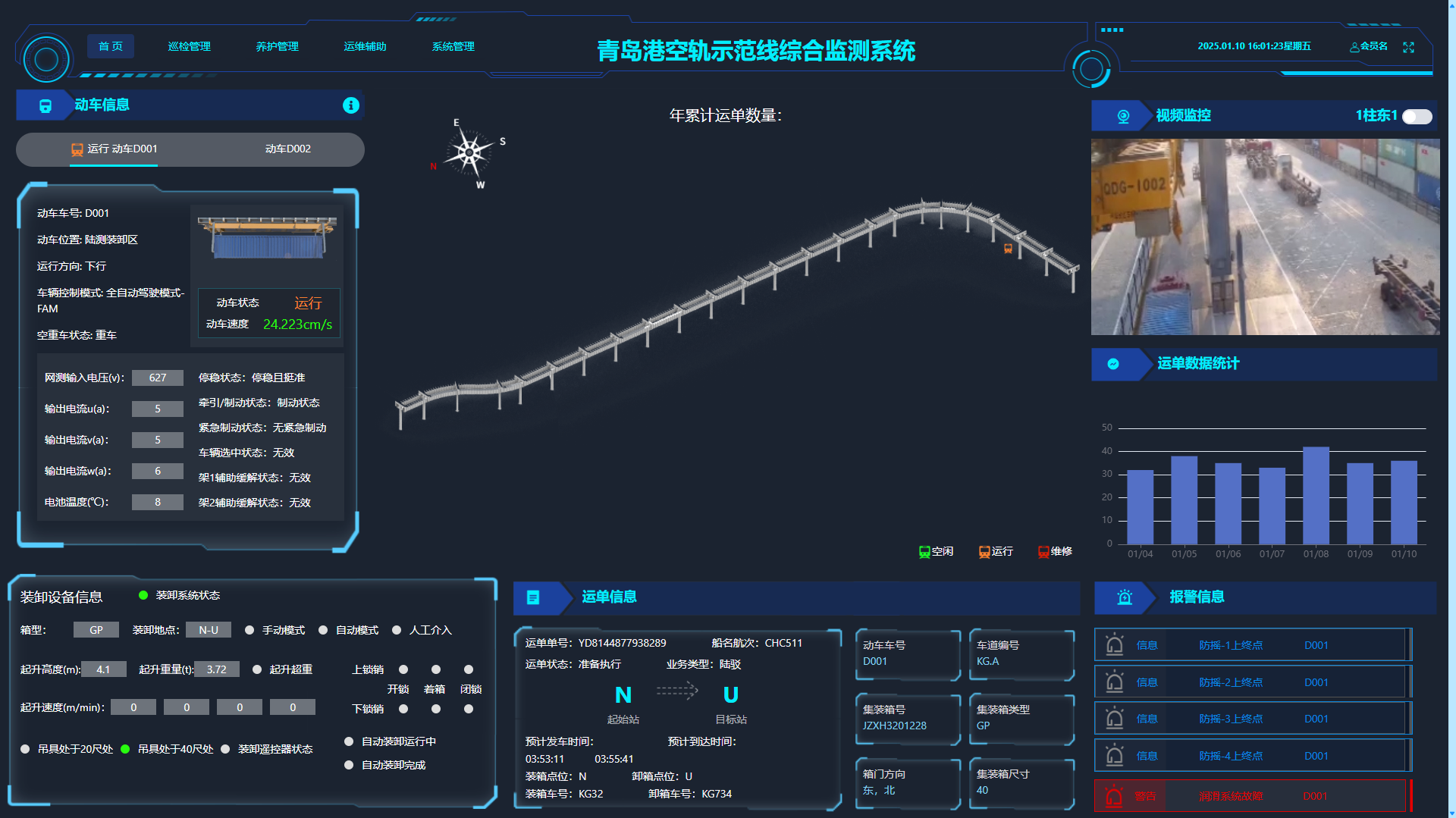Click the document icon in 运单信息 header
1456x818 pixels.
pyautogui.click(x=533, y=597)
